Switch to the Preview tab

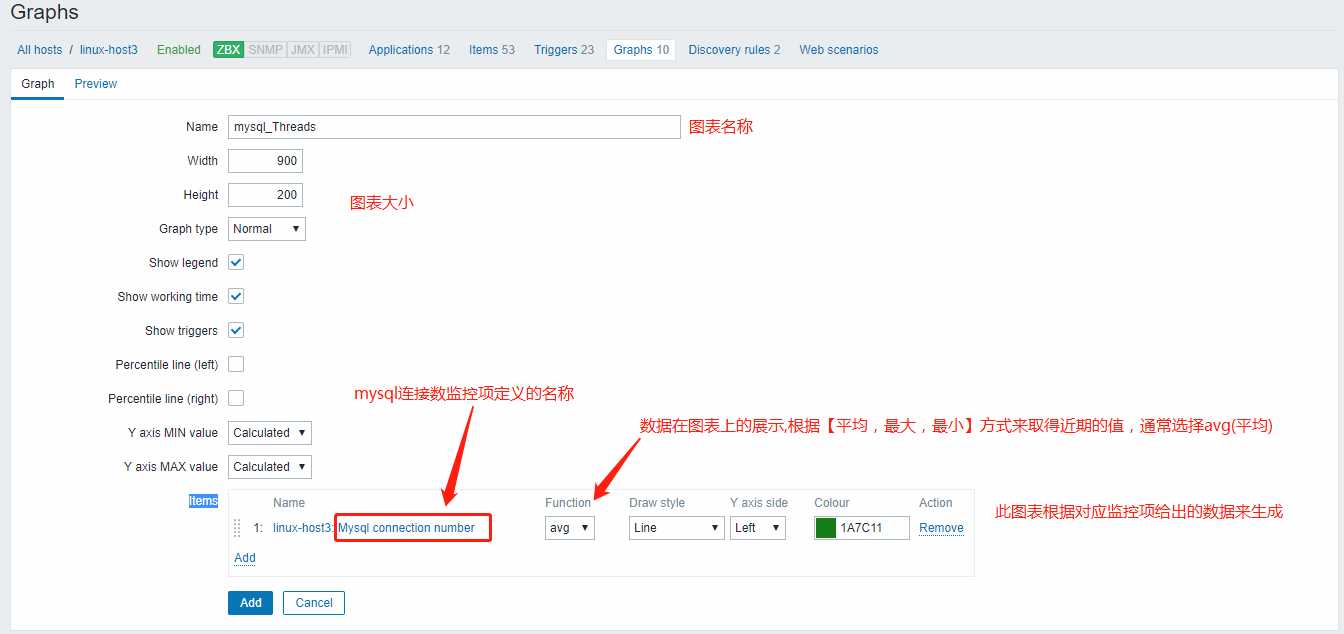(x=96, y=84)
